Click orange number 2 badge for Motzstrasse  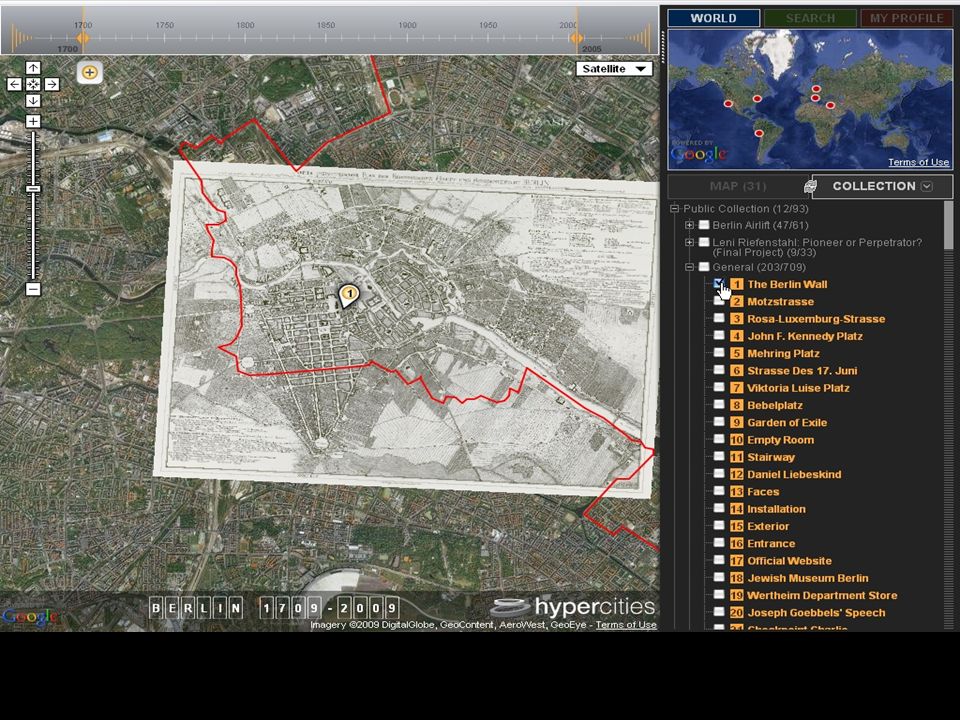(737, 301)
